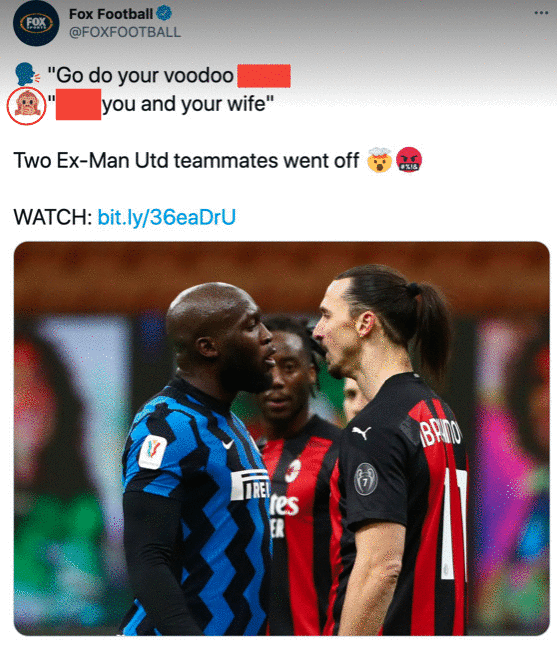Click the Fox Football account name
557x648 pixels.
[x=111, y=14]
